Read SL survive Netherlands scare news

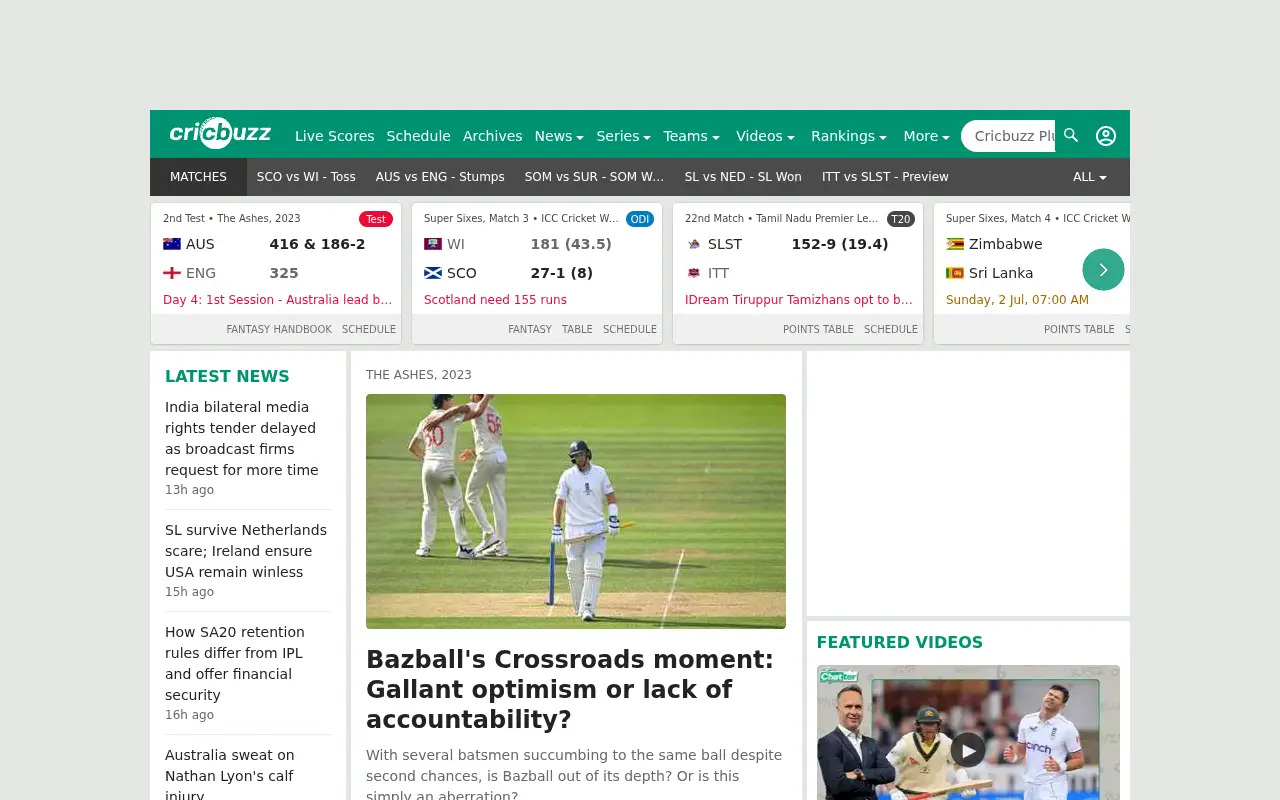click(246, 551)
